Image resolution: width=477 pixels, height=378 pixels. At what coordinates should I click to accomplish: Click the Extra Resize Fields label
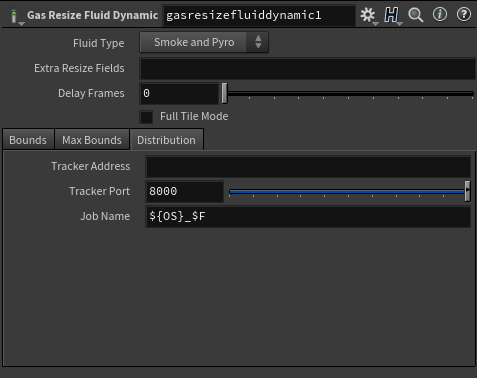pyautogui.click(x=79, y=68)
